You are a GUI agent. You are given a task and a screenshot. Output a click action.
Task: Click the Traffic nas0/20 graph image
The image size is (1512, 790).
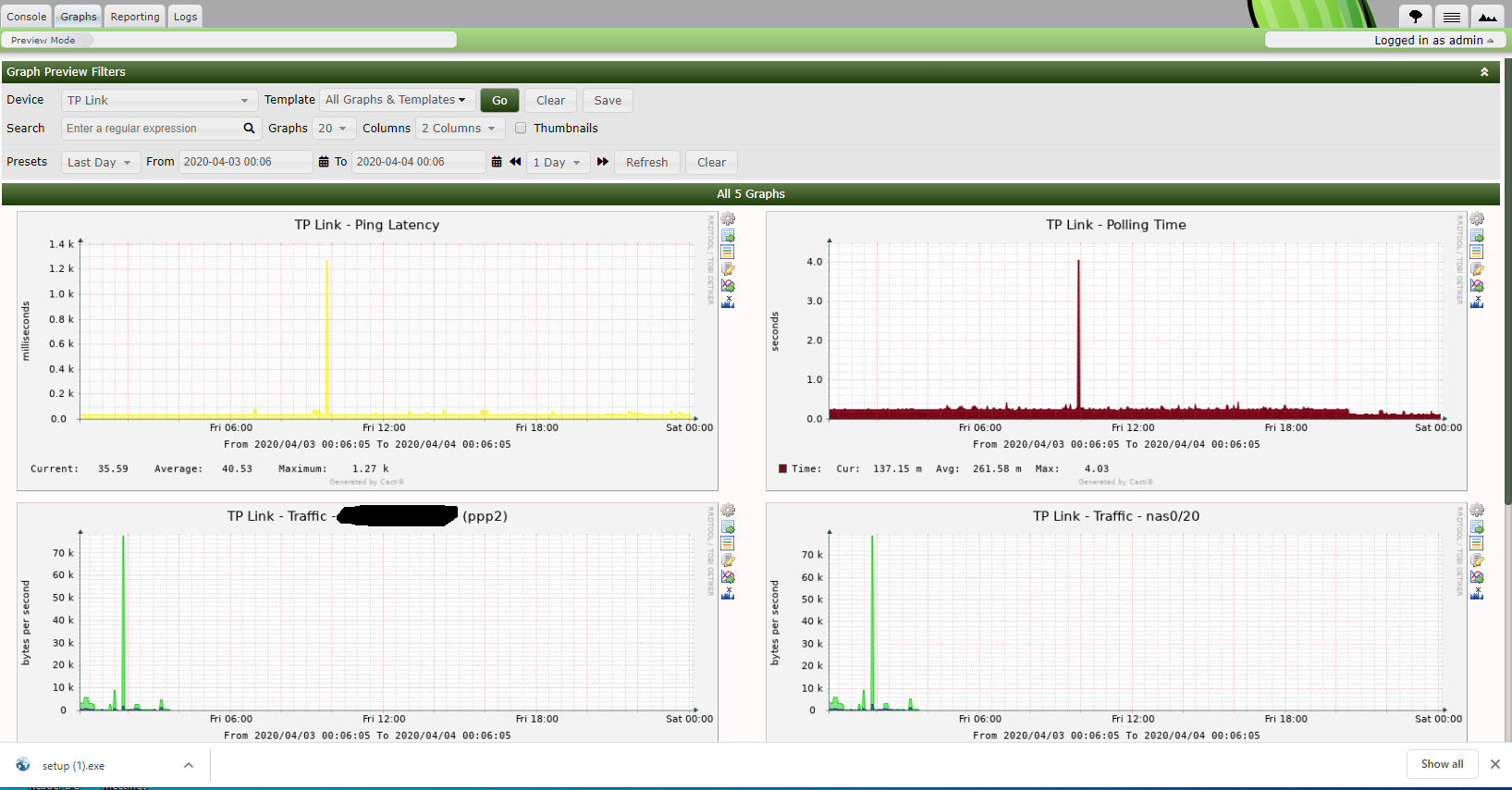pyautogui.click(x=1116, y=623)
